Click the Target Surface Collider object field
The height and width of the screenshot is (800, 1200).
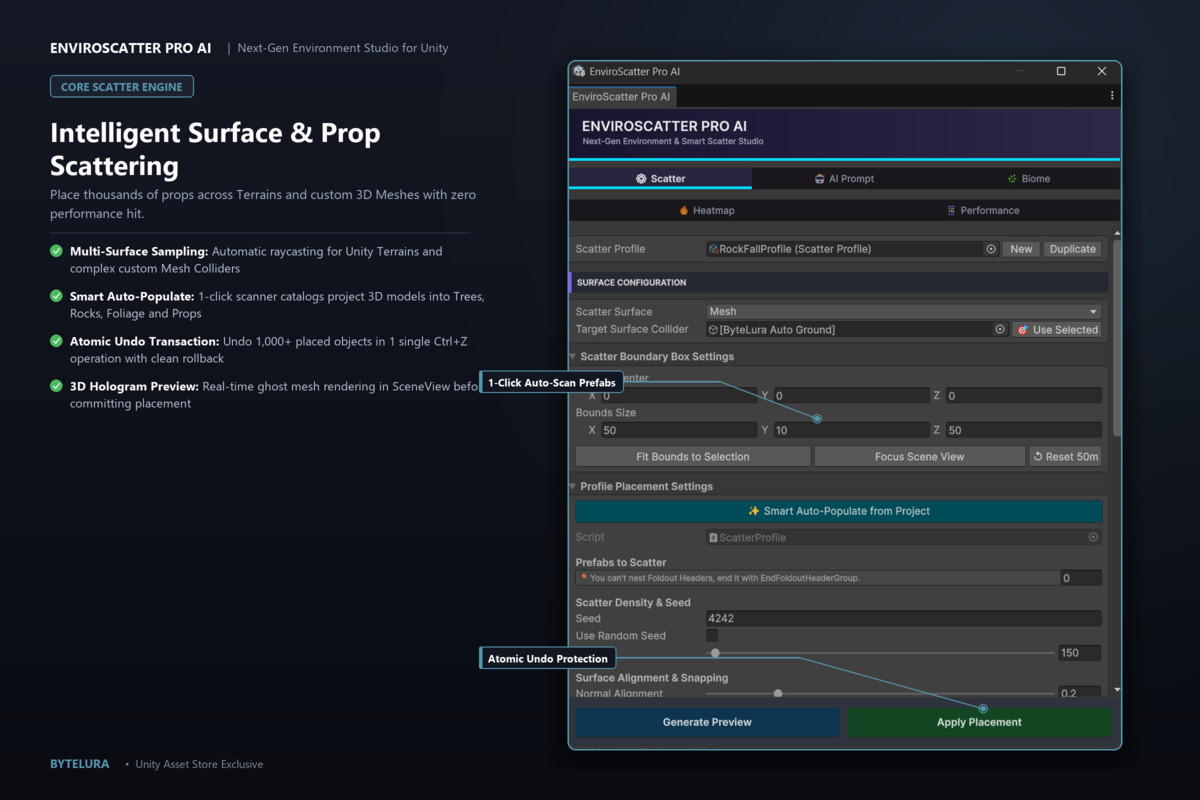coord(857,329)
